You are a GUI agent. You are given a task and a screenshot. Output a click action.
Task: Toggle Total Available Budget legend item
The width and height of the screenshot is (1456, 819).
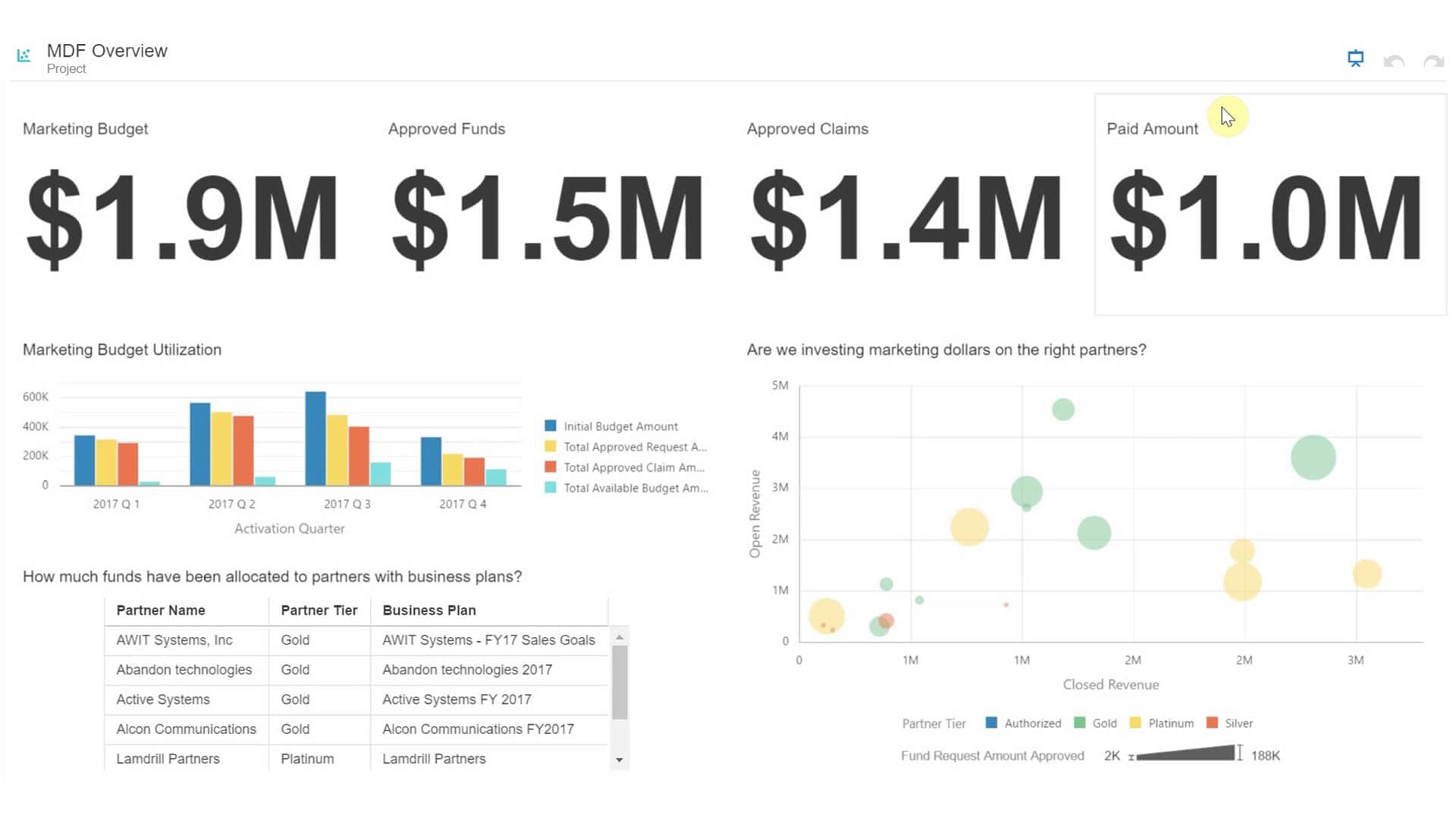click(635, 488)
